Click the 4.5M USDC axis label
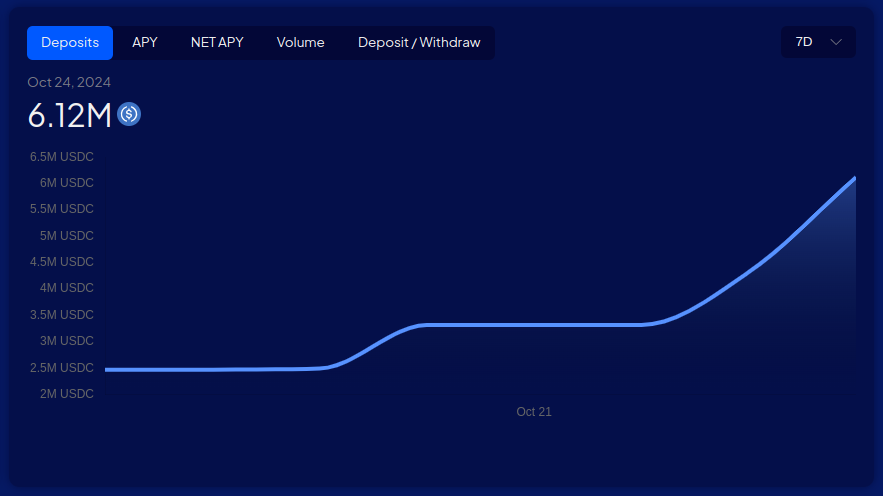 [x=62, y=262]
